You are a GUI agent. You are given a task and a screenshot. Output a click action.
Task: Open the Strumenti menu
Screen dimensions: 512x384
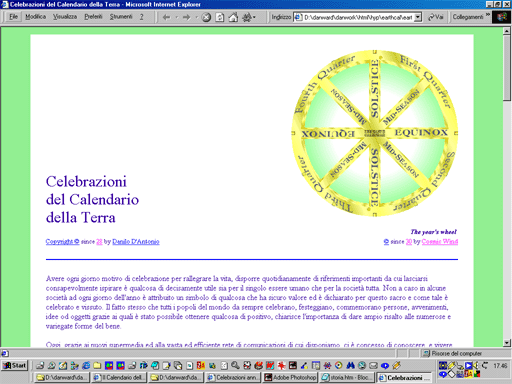click(x=121, y=17)
